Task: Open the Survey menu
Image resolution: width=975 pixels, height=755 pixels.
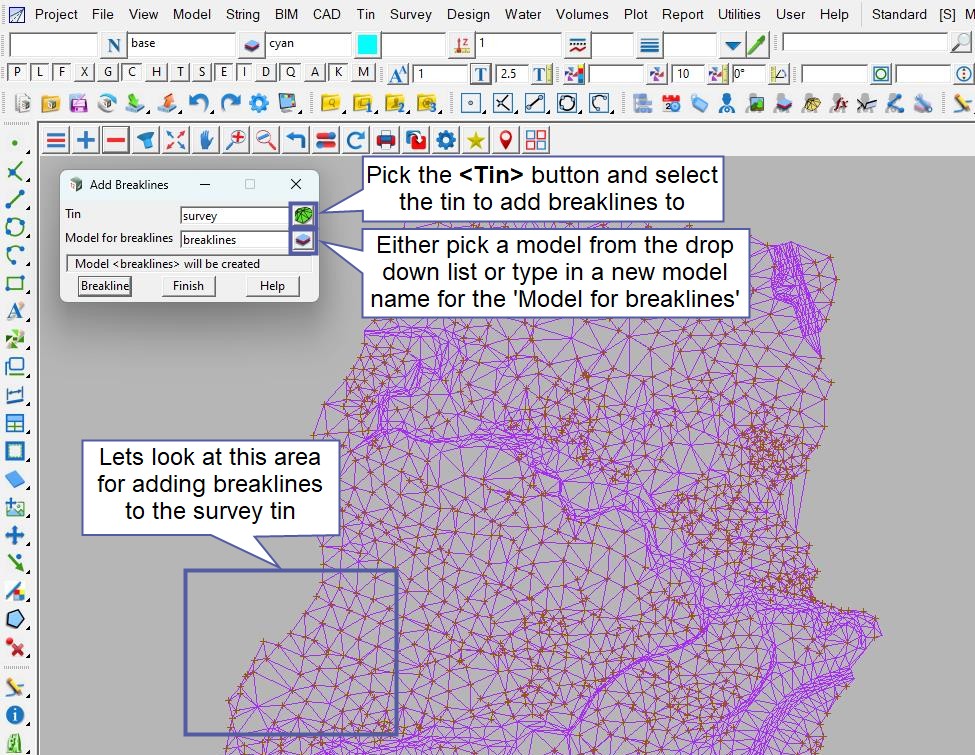Action: [410, 14]
